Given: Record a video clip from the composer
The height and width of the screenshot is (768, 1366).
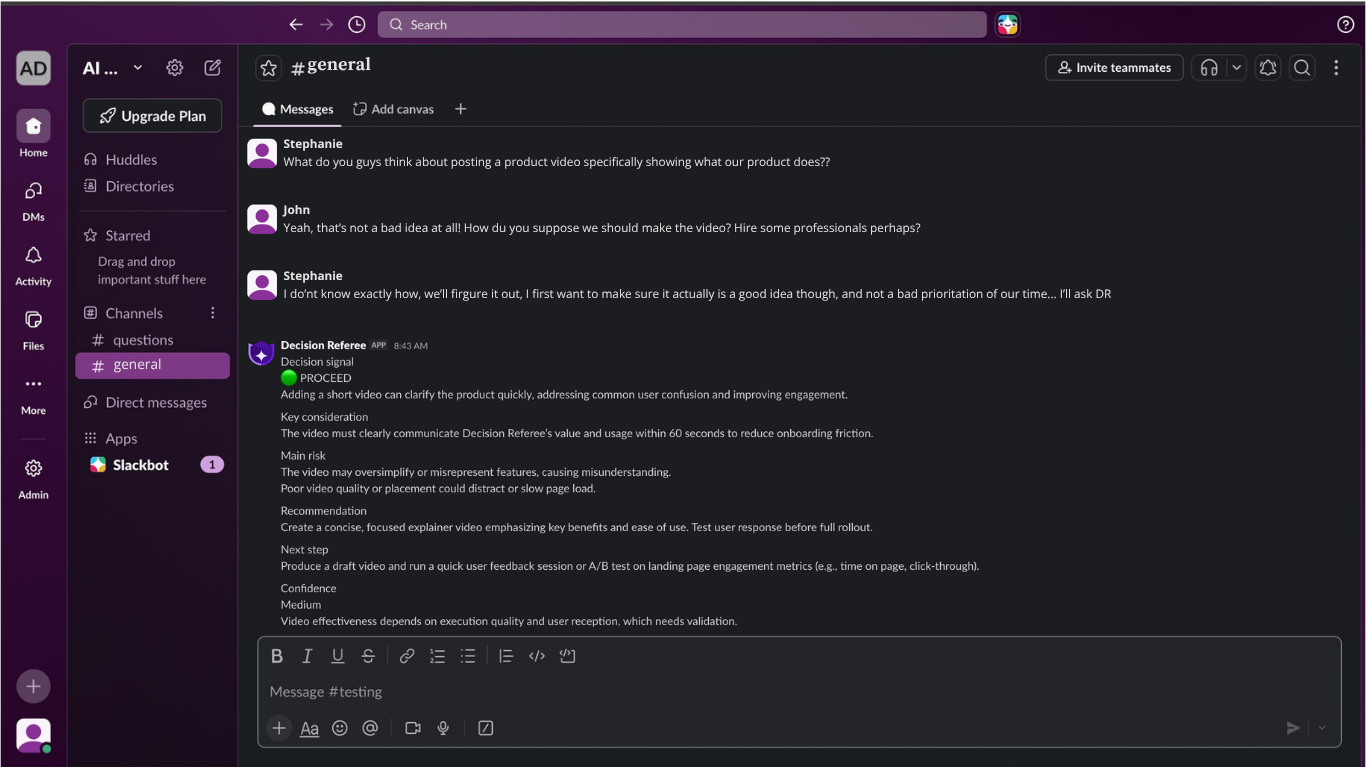Looking at the screenshot, I should [x=413, y=728].
